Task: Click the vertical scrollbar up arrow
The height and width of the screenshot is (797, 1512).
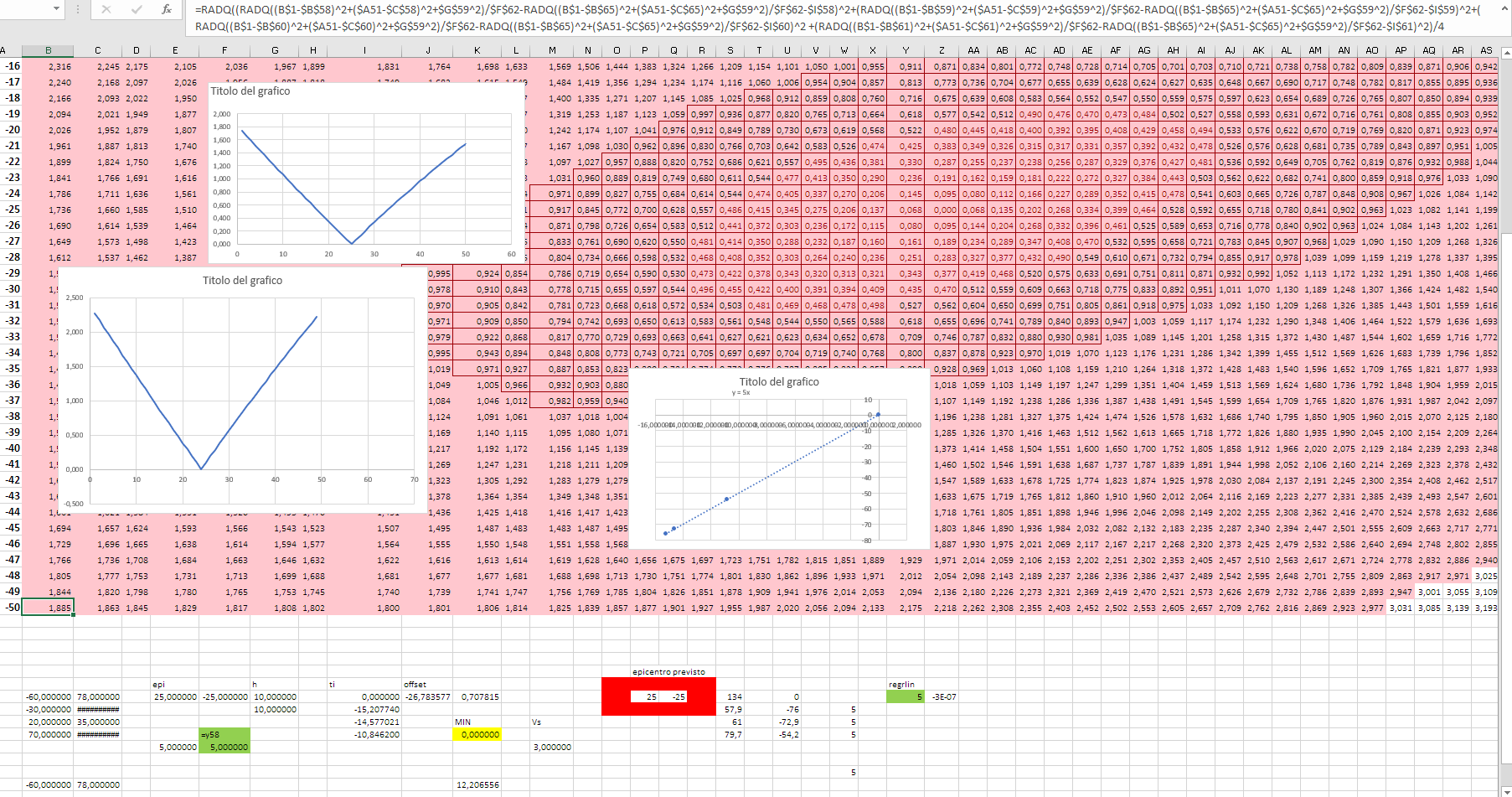Action: click(x=1505, y=51)
